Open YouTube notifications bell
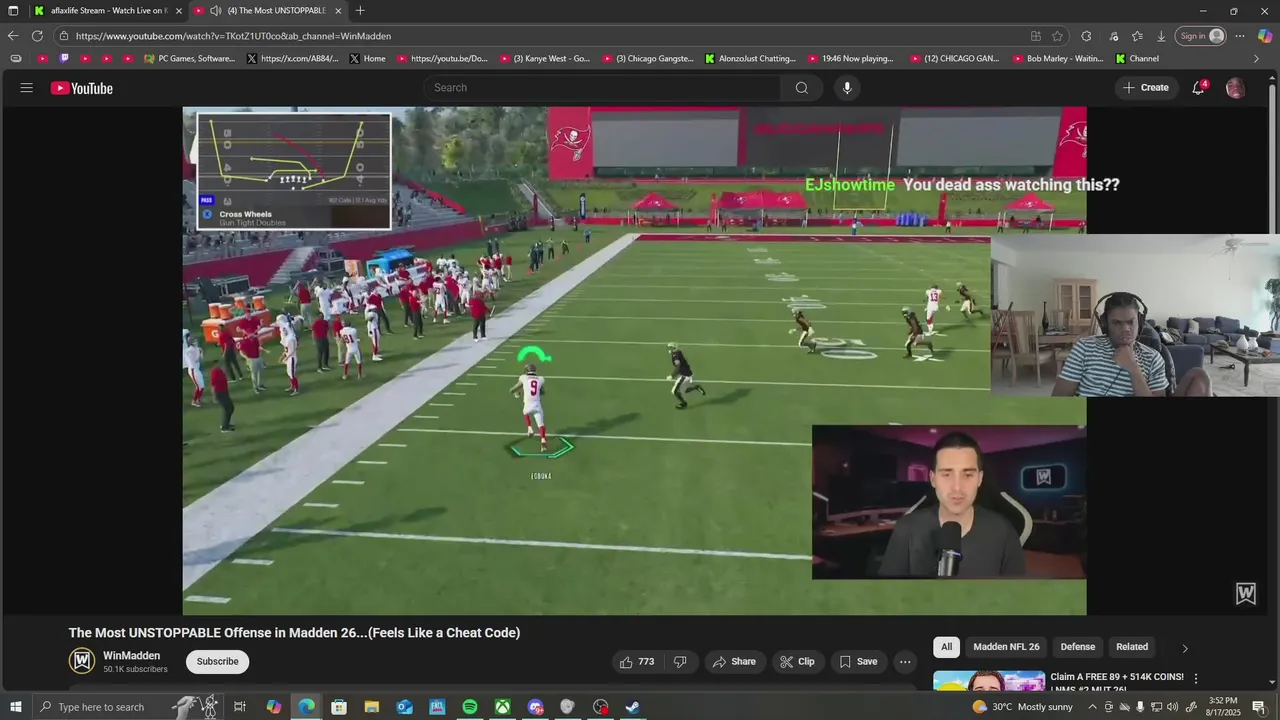 (1198, 88)
